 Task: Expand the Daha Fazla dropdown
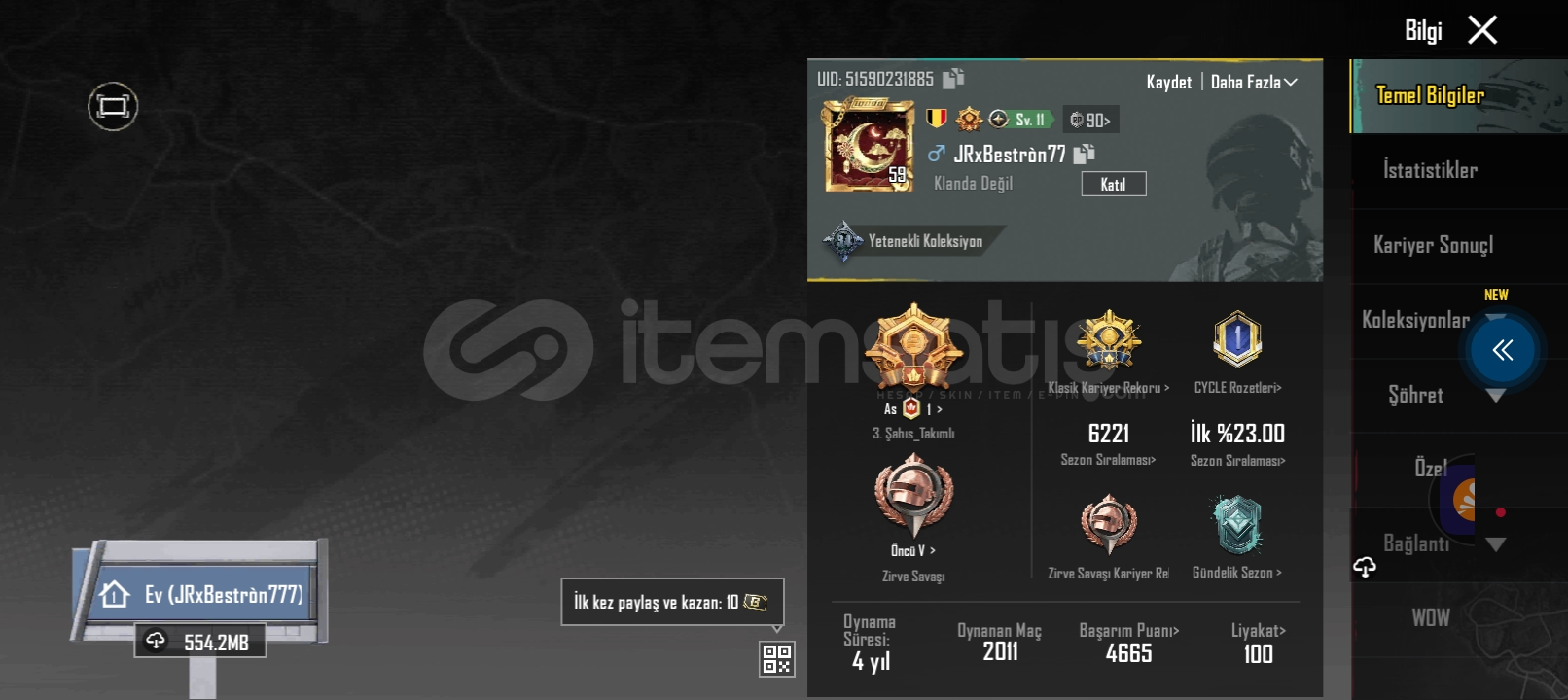(1254, 83)
